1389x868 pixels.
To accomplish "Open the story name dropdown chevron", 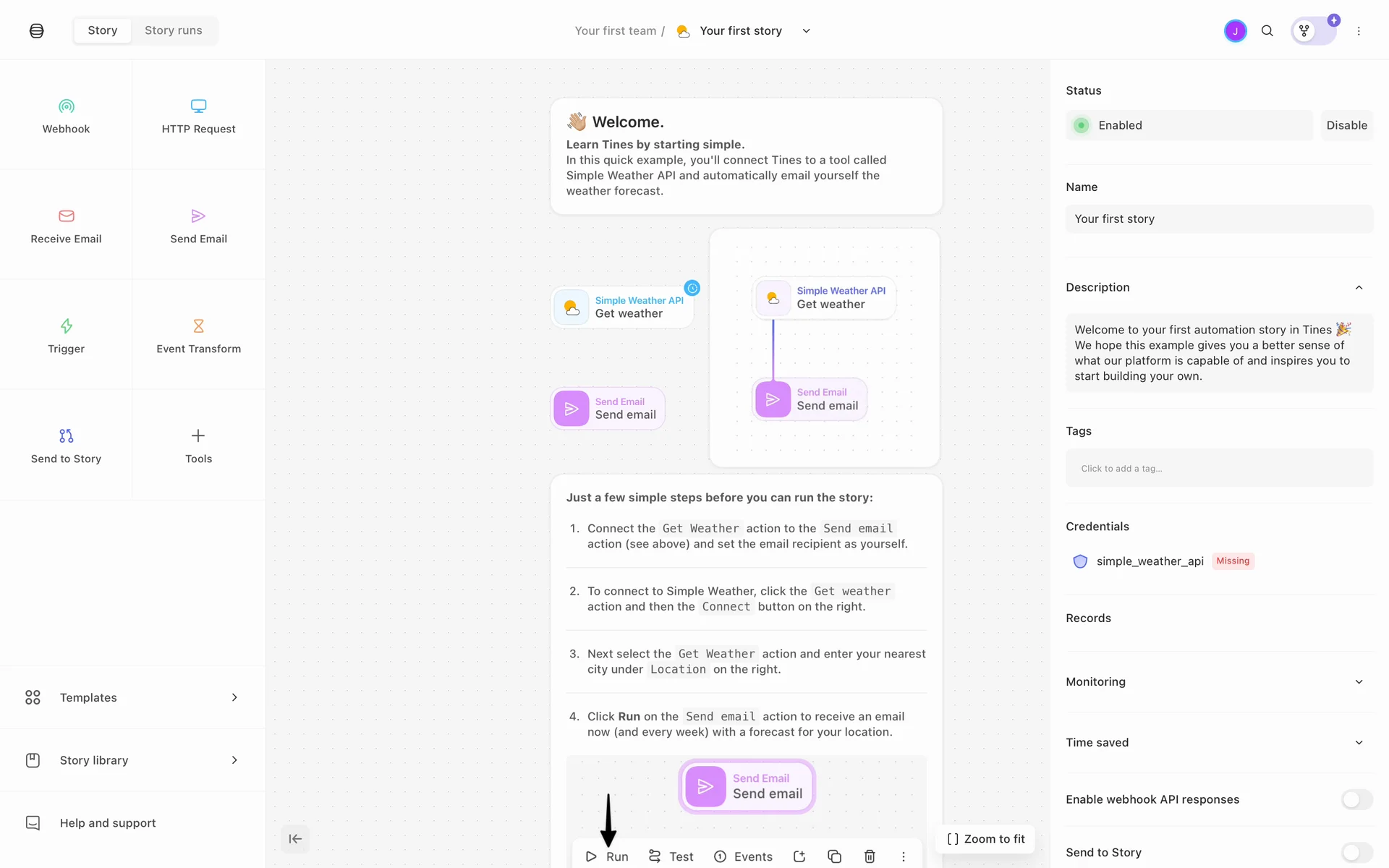I will [806, 31].
